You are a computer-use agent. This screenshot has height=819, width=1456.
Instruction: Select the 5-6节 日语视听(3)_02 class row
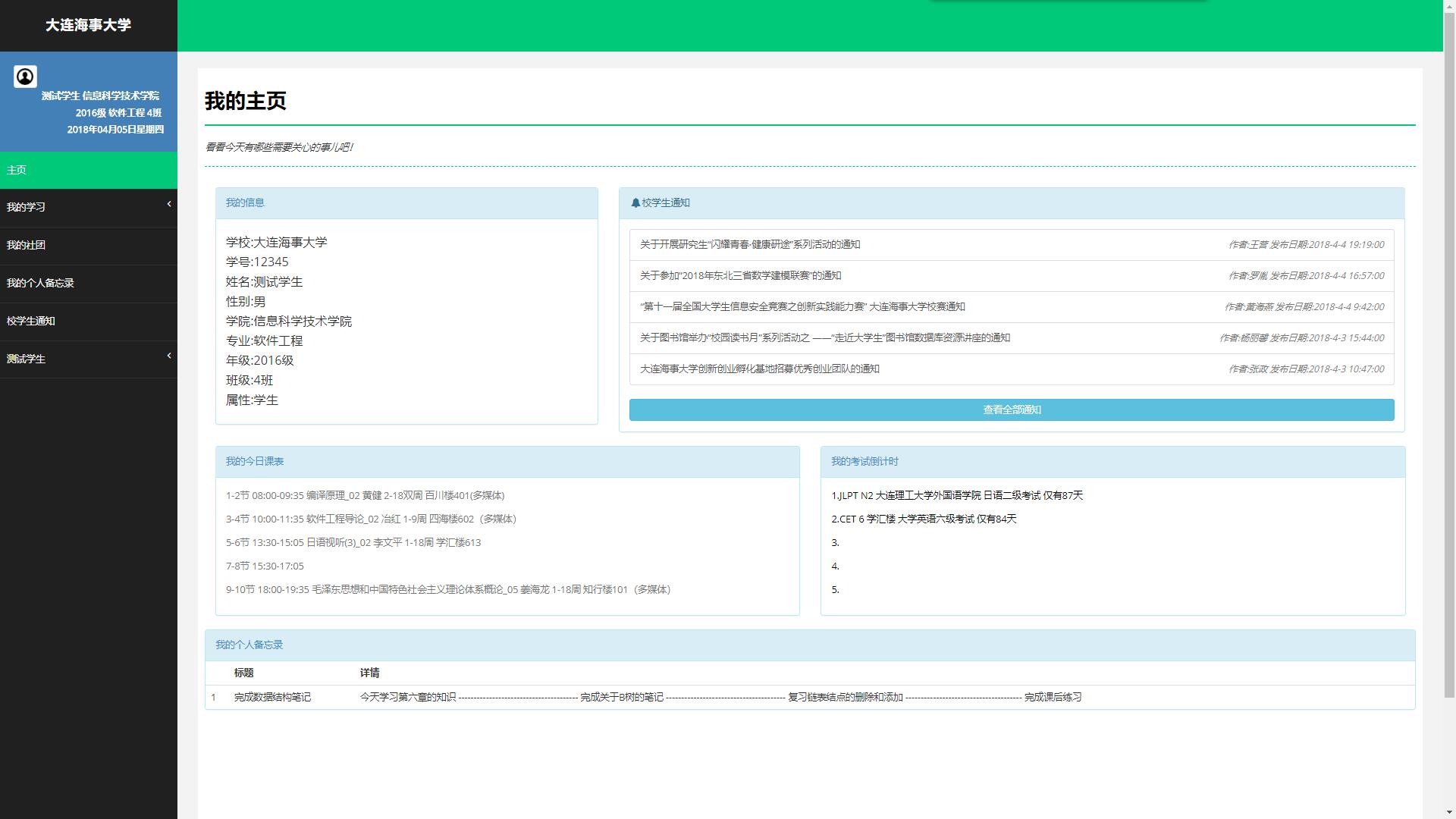[353, 542]
